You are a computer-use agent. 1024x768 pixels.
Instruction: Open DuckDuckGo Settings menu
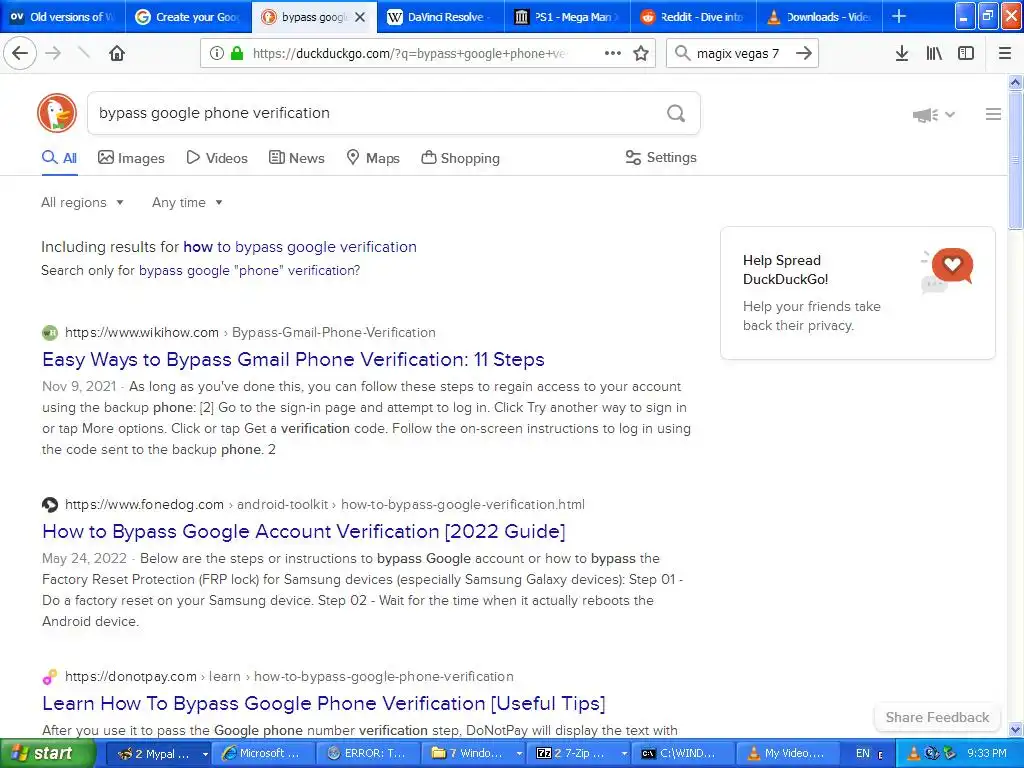(661, 157)
